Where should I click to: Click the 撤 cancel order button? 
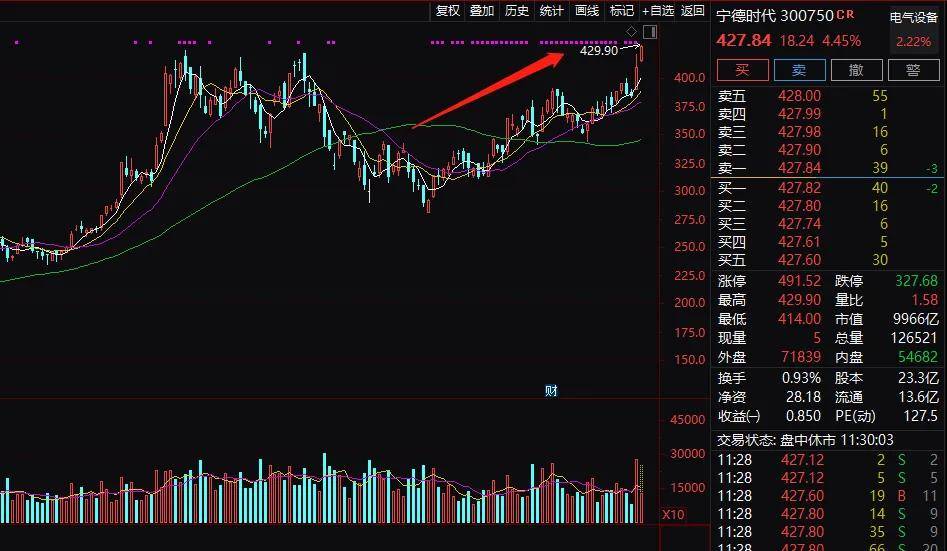[x=856, y=70]
